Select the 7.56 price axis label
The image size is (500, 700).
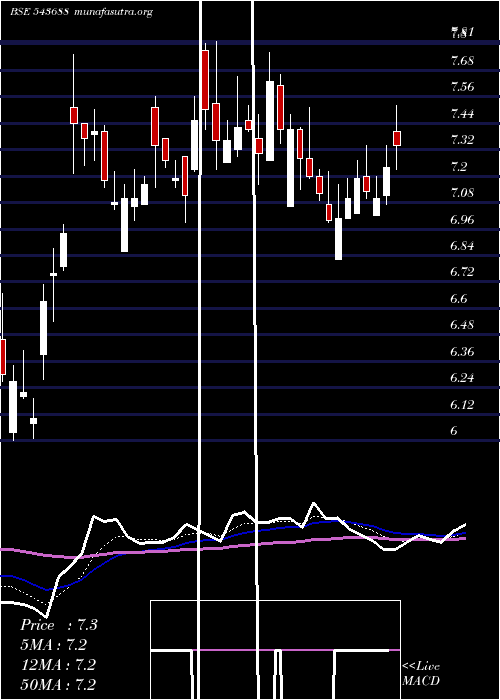462,87
